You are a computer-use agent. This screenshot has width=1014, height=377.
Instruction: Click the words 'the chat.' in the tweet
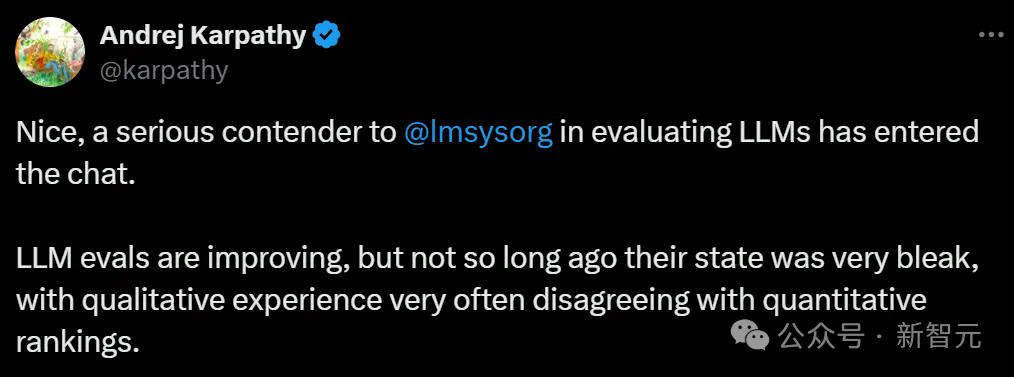click(76, 173)
